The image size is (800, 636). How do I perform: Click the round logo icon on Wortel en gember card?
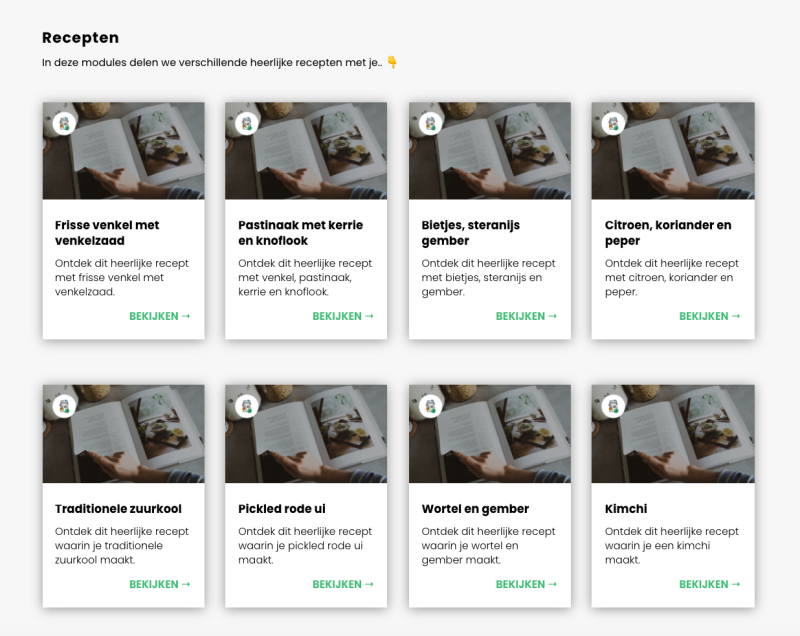tap(430, 406)
